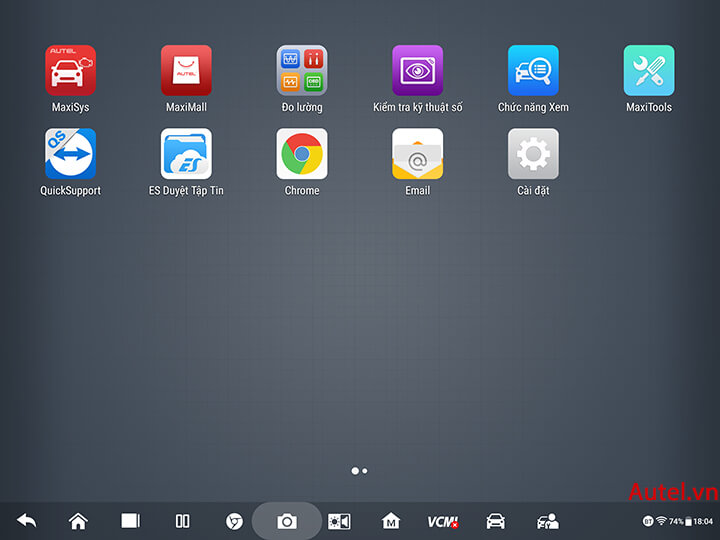Launch the Chức năng Xem app
This screenshot has width=720, height=540.
533,70
